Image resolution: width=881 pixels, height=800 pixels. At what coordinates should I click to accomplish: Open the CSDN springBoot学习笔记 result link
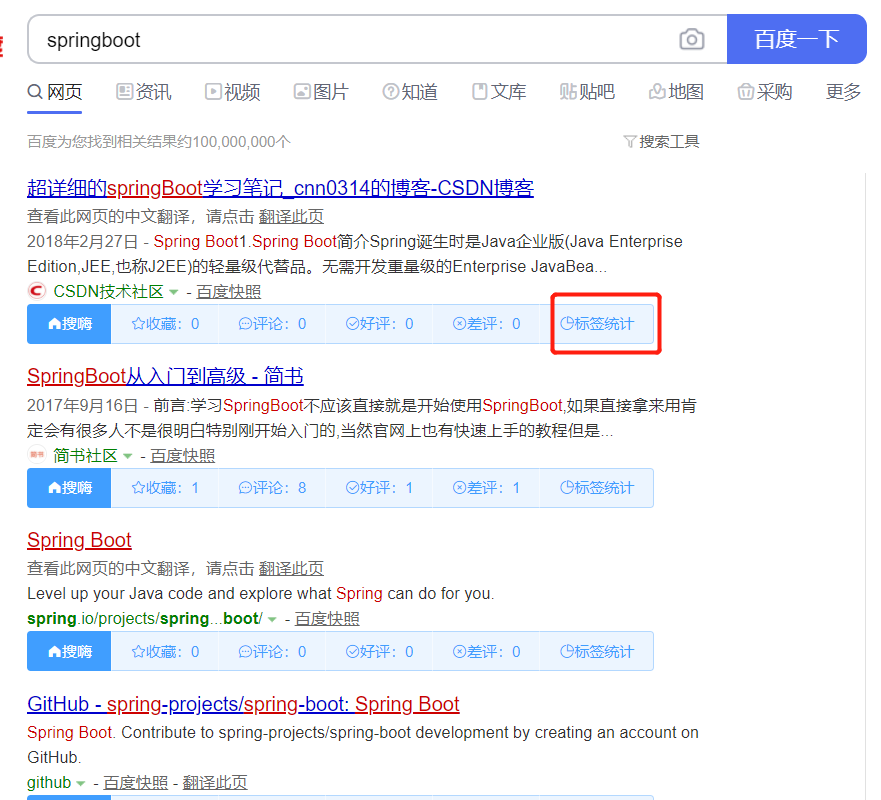pyautogui.click(x=280, y=188)
